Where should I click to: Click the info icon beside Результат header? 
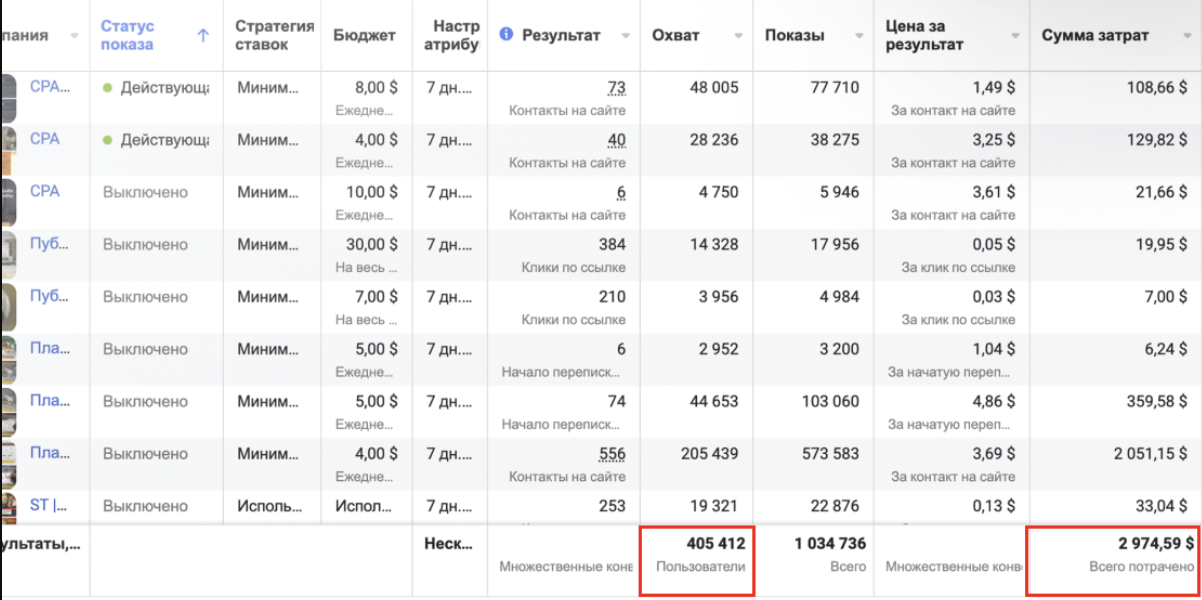tap(505, 35)
